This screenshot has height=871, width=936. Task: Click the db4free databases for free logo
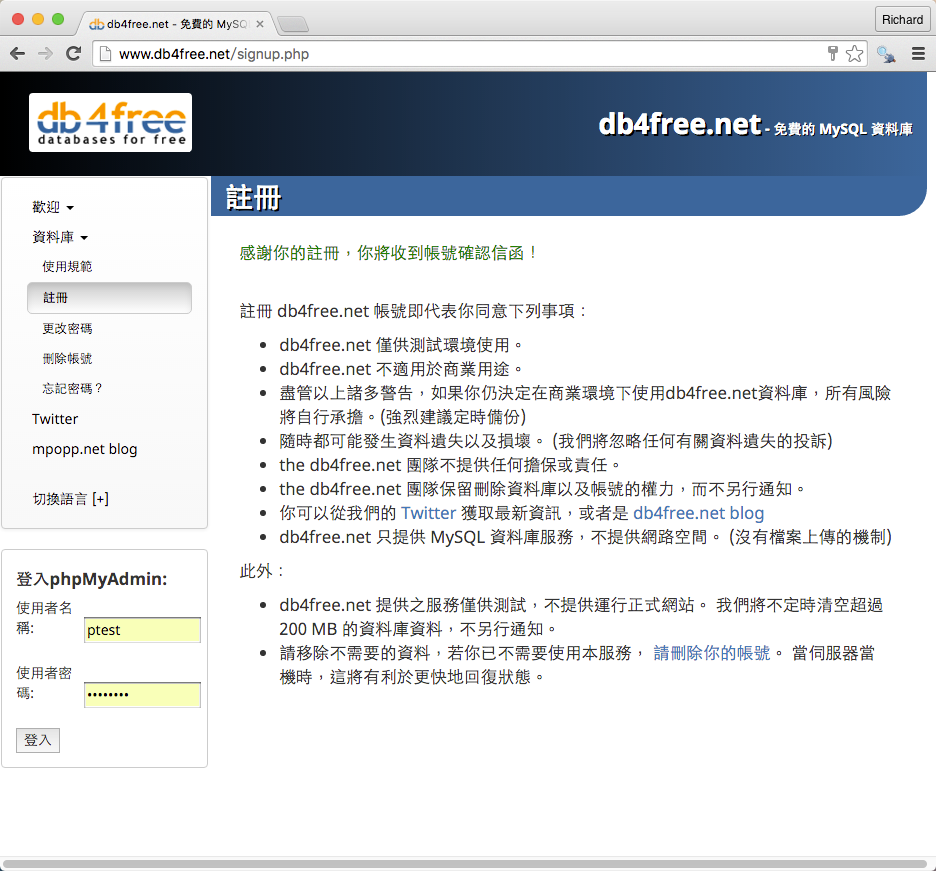click(x=110, y=122)
